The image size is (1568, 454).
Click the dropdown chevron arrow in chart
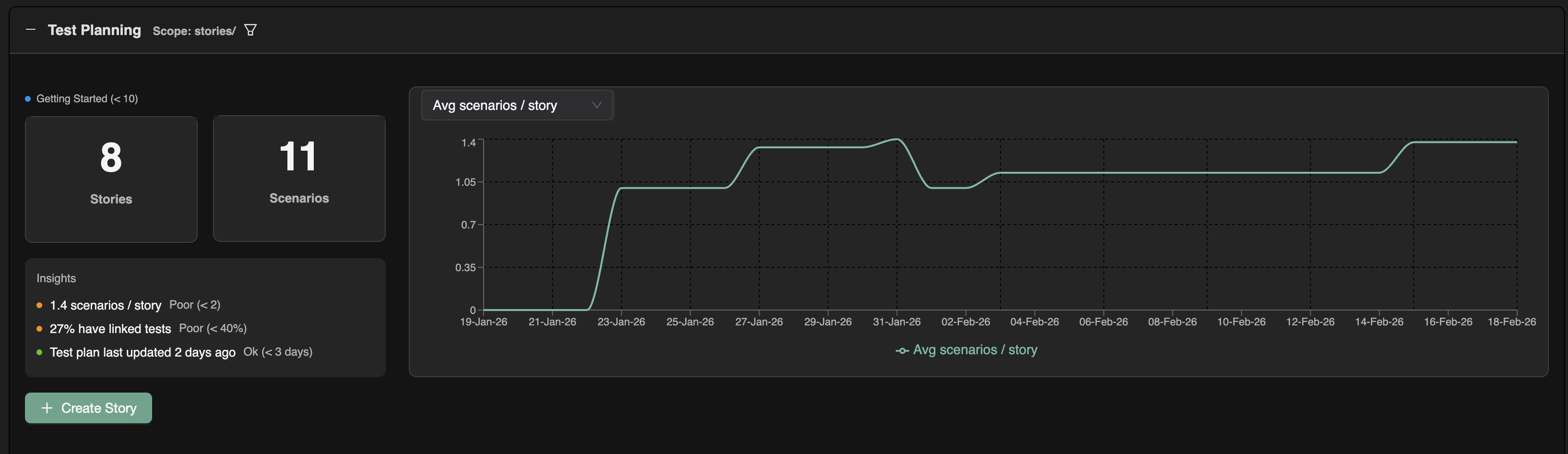[x=596, y=105]
